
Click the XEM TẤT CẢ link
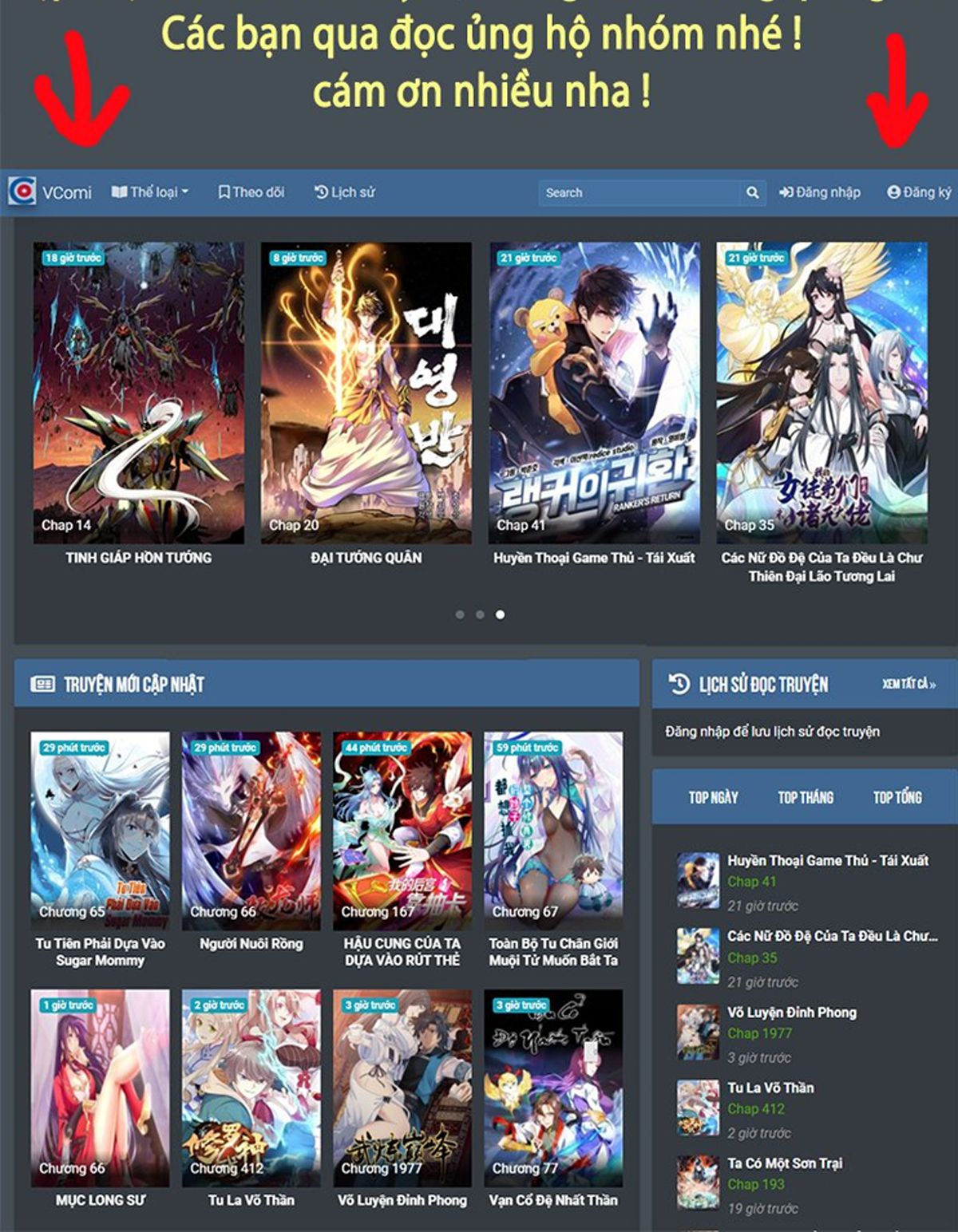coord(909,684)
